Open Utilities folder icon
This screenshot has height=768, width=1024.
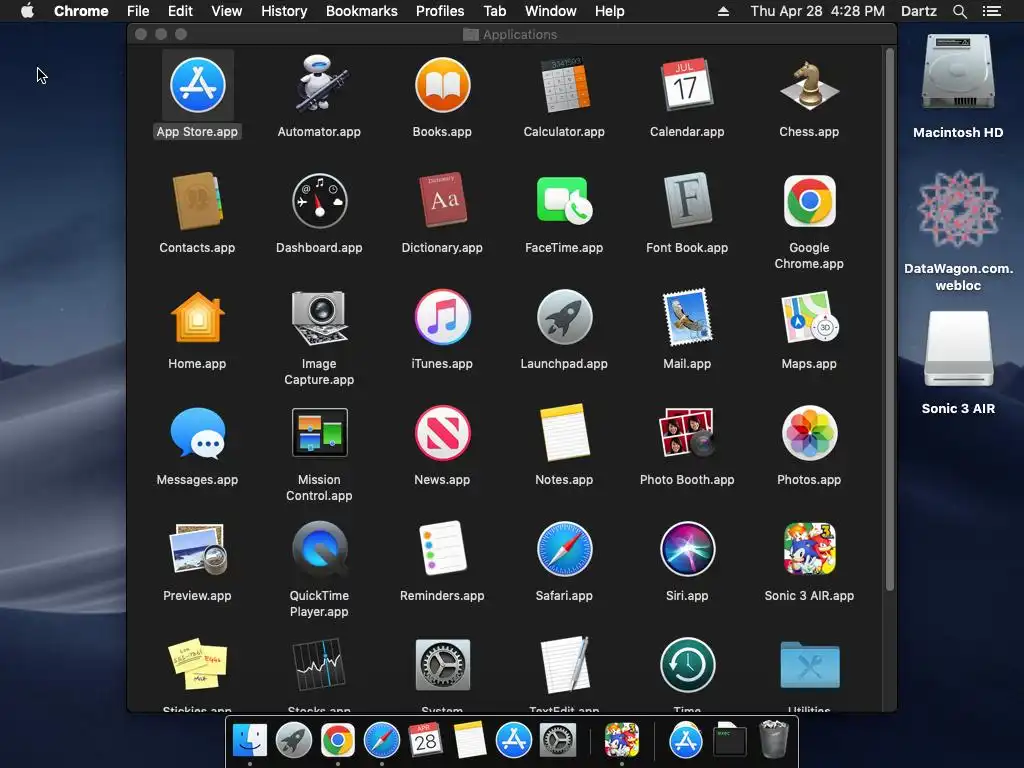809,665
